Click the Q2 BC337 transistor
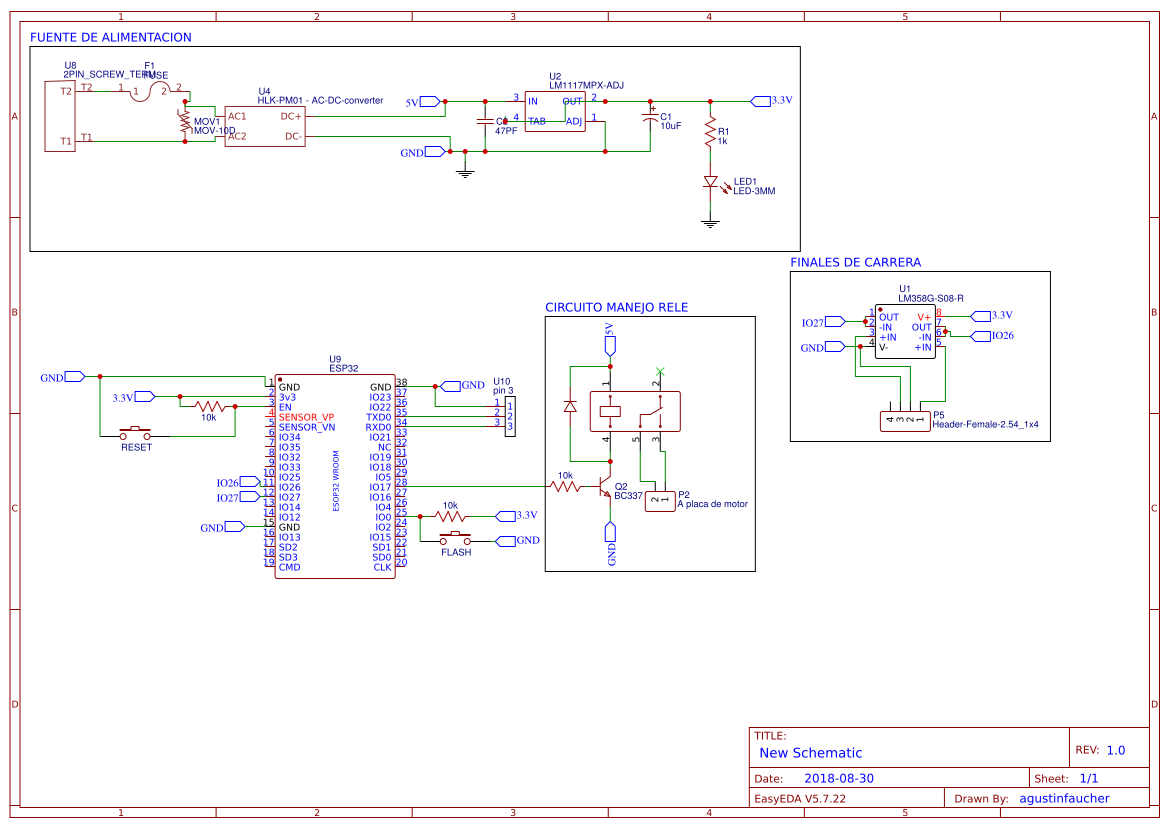Image resolution: width=1171 pixels, height=828 pixels. [x=605, y=488]
